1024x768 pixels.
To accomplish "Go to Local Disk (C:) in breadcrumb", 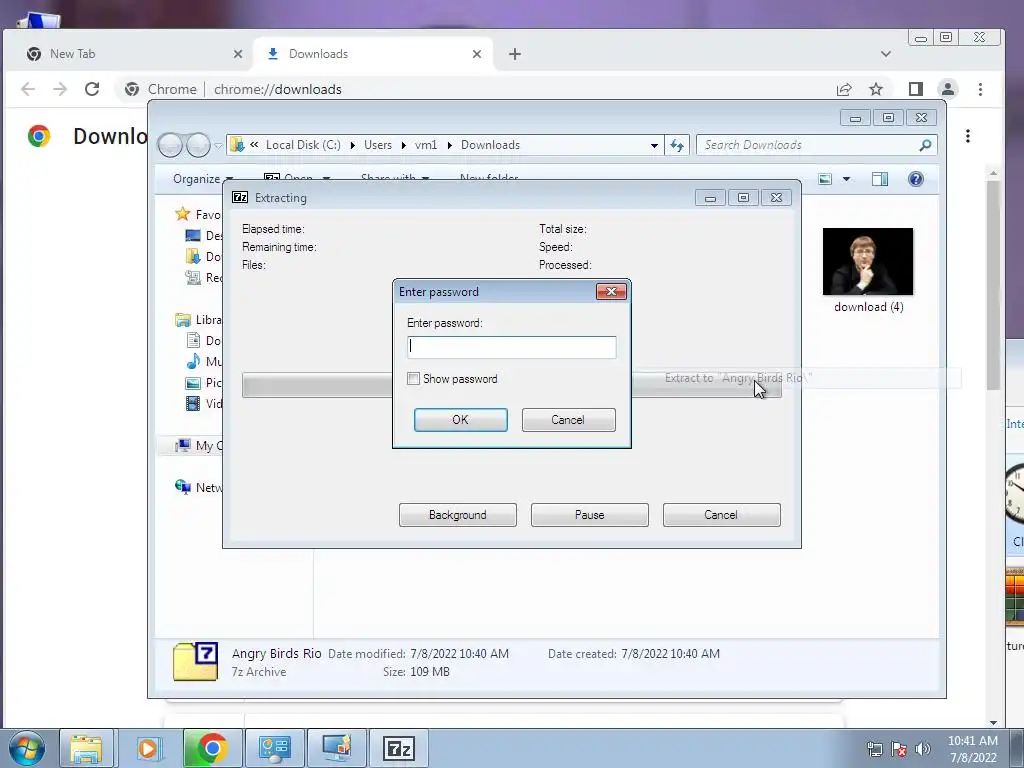I will pyautogui.click(x=303, y=145).
